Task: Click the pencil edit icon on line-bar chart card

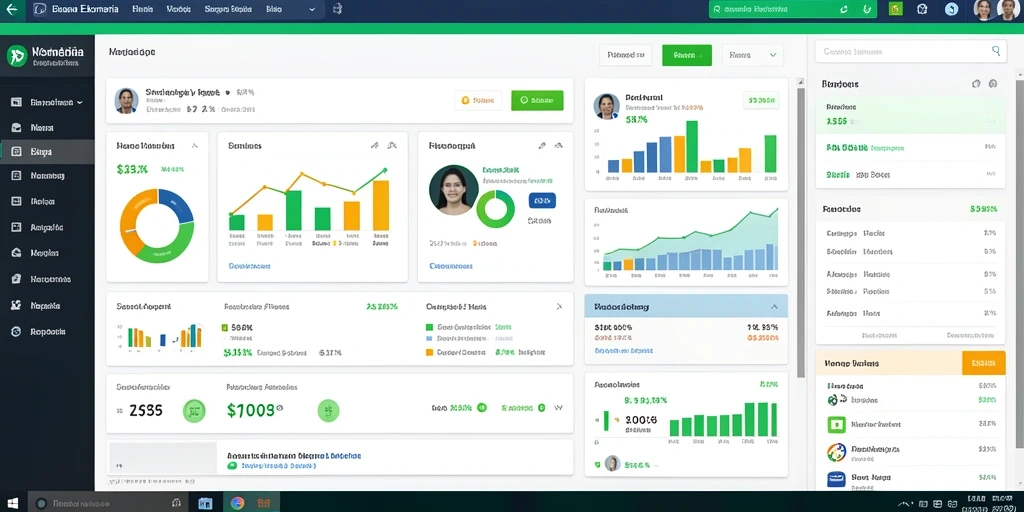Action: pyautogui.click(x=374, y=146)
